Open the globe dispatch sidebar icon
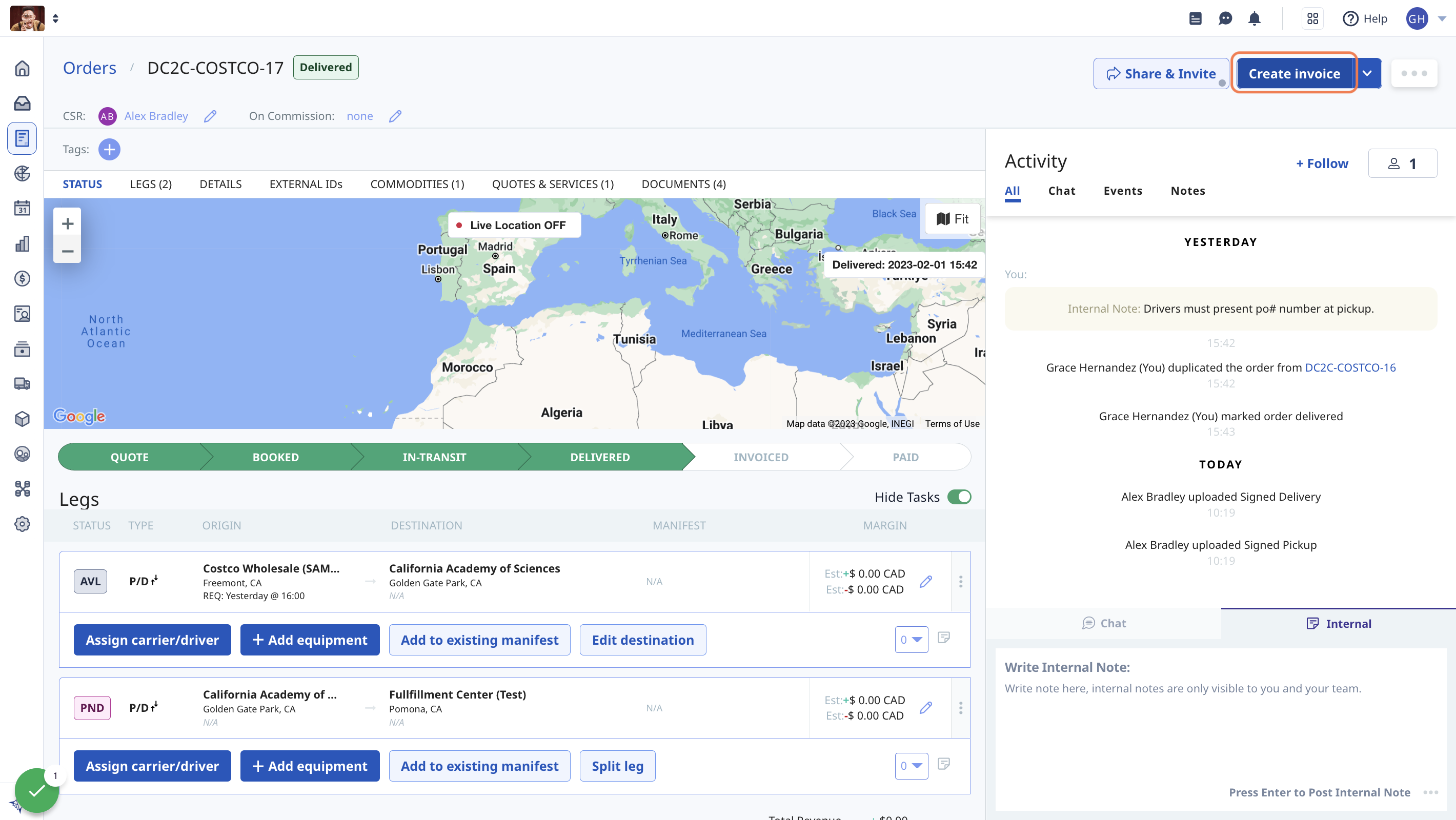 (22, 174)
